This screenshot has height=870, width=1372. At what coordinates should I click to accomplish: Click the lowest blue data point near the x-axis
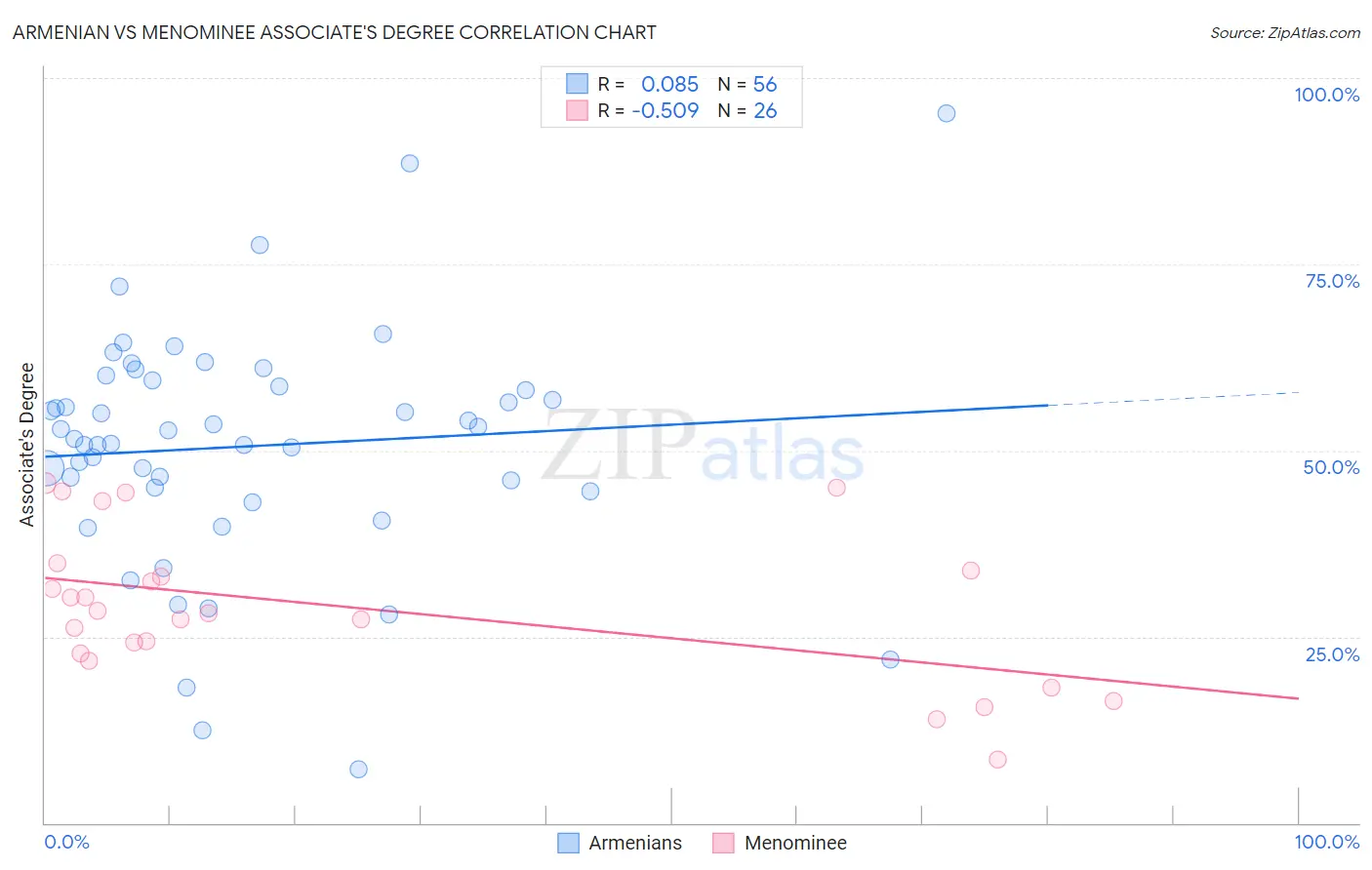[x=358, y=770]
